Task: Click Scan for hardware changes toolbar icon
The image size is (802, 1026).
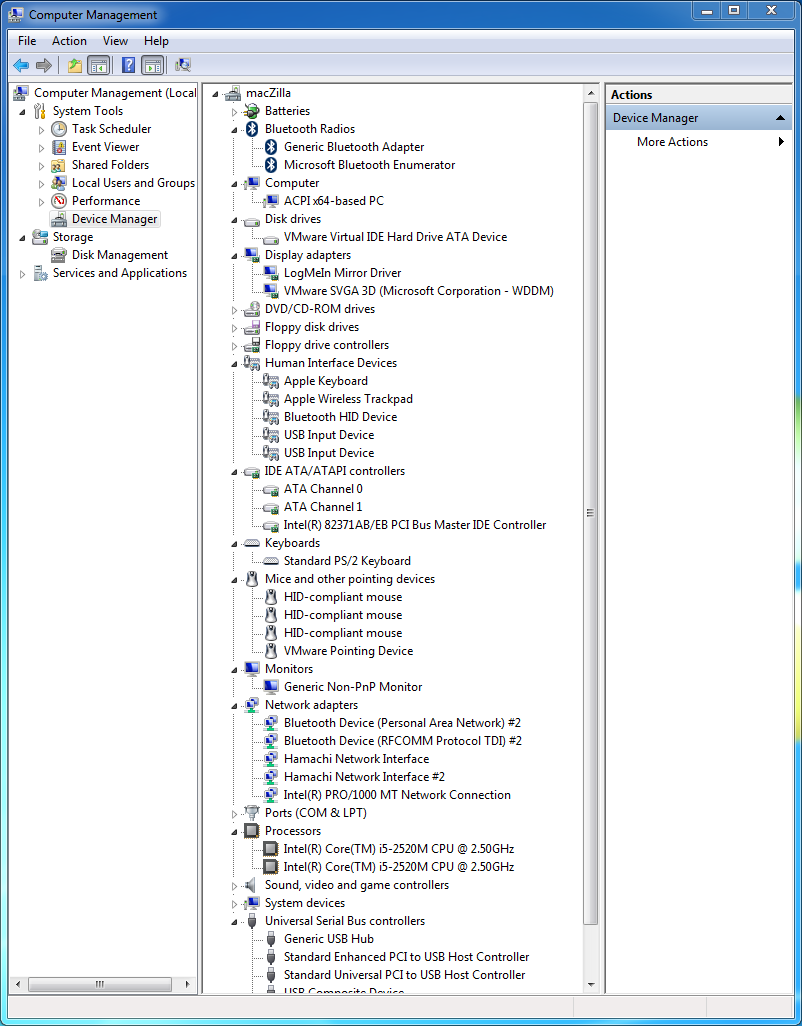Action: click(183, 65)
